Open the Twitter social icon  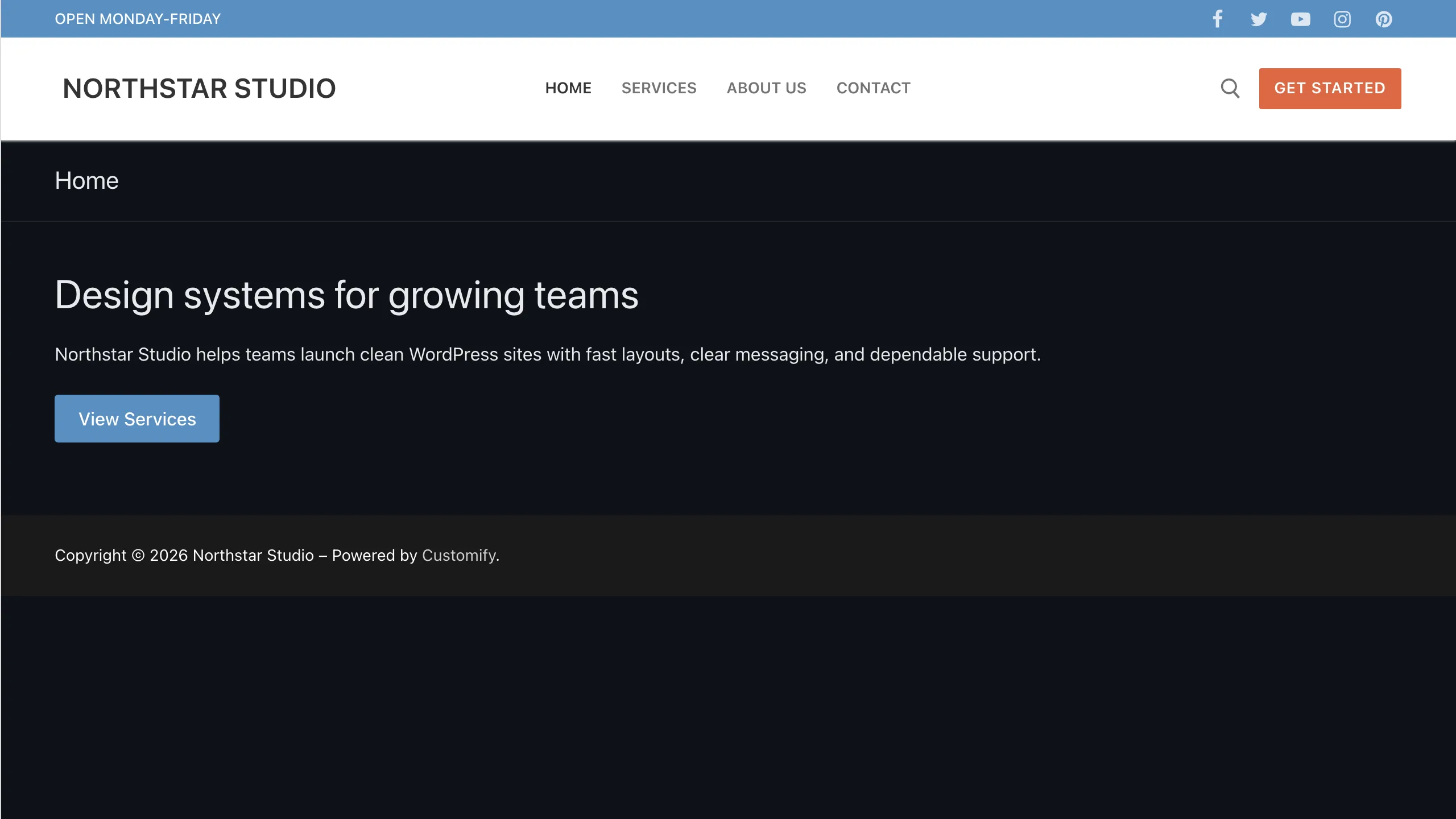(x=1259, y=19)
